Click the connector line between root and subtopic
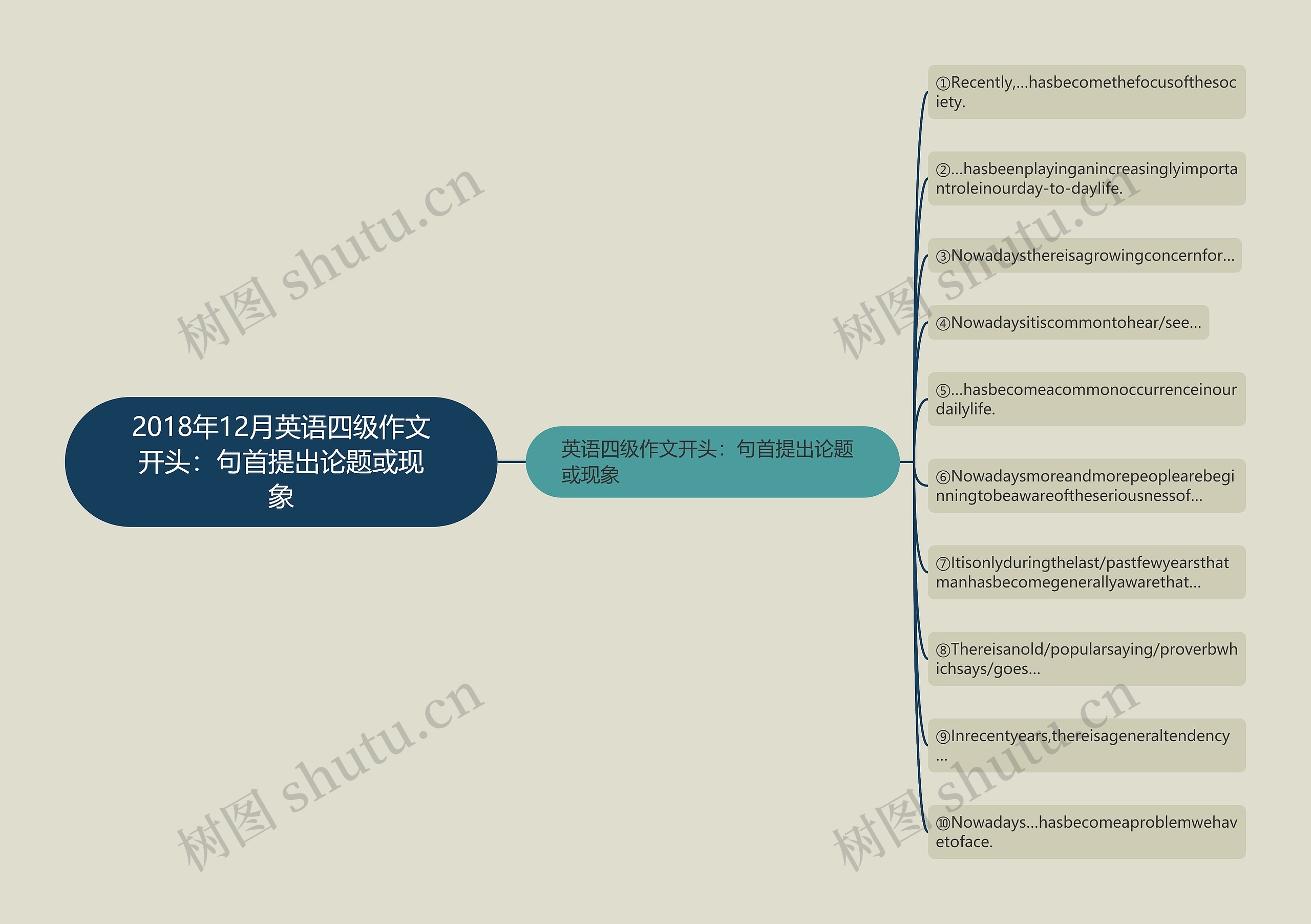This screenshot has width=1311, height=924. point(511,461)
